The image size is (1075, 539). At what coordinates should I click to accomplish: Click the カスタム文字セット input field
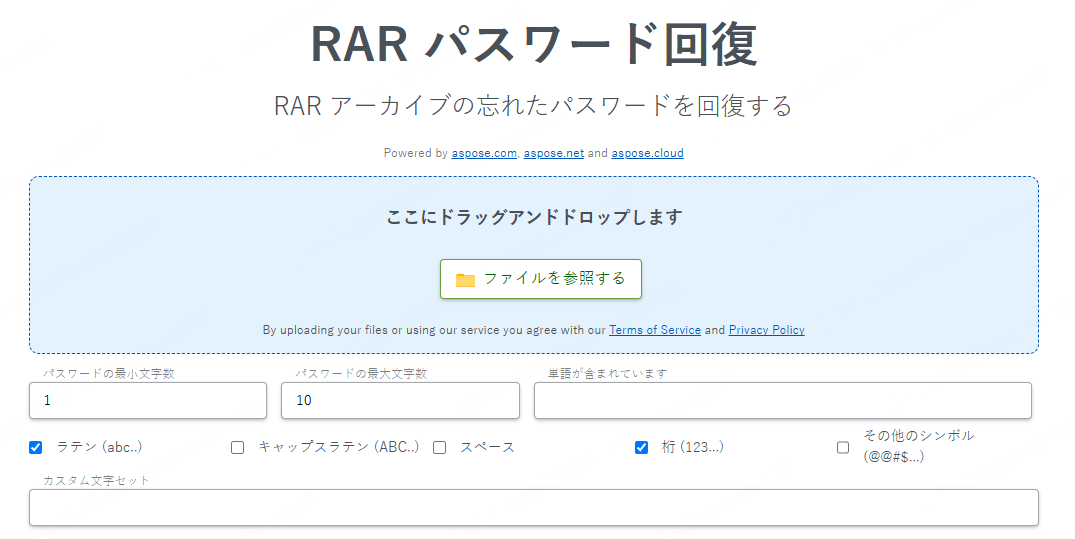coord(534,507)
